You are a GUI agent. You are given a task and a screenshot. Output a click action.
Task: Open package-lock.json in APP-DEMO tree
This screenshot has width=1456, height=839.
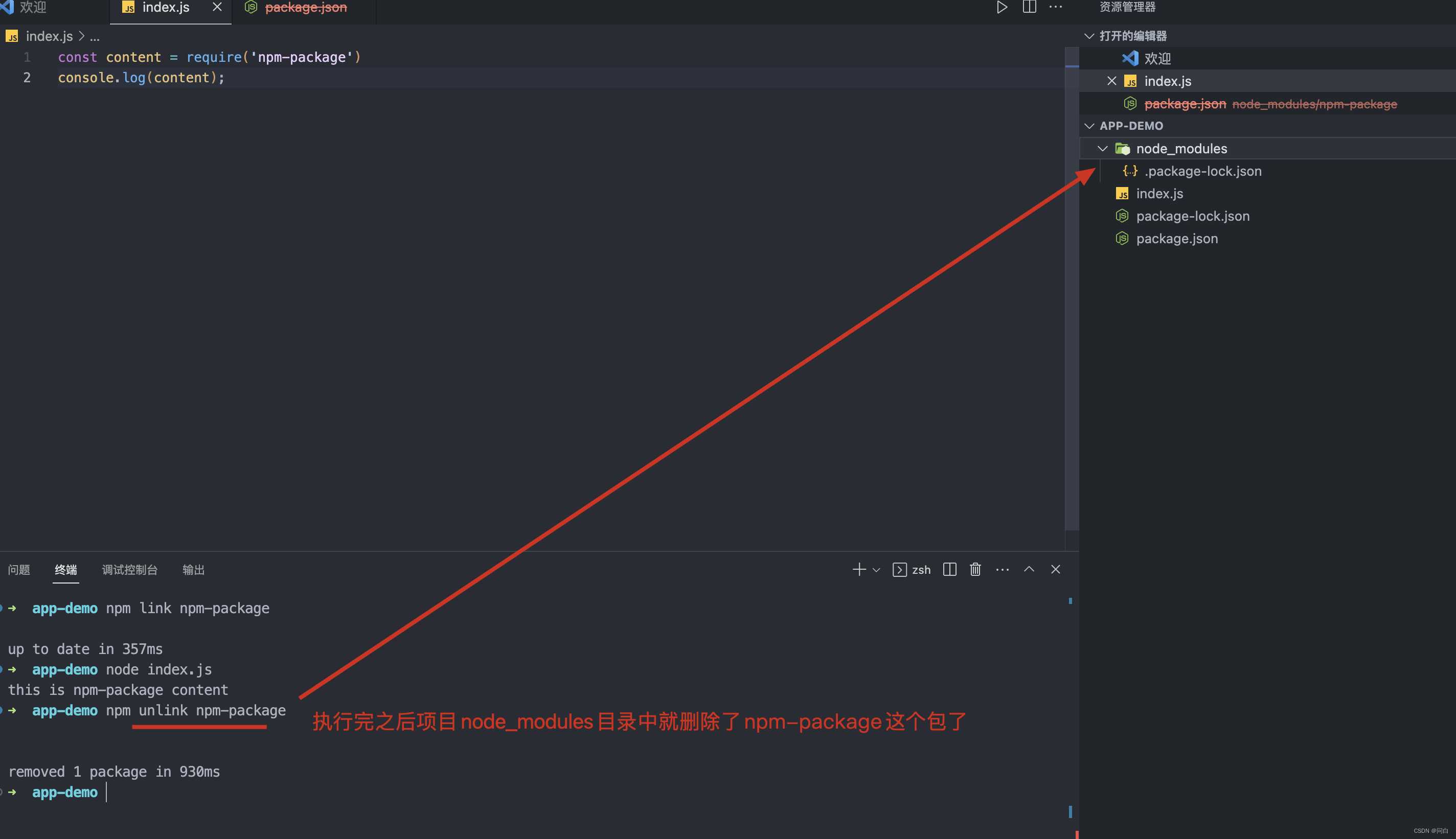point(1267,216)
